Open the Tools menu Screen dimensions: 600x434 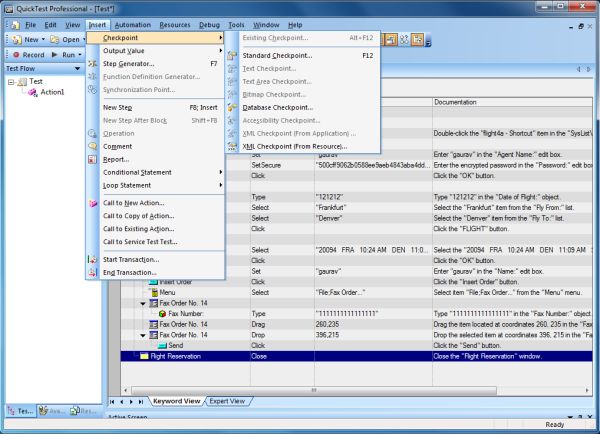coord(236,25)
